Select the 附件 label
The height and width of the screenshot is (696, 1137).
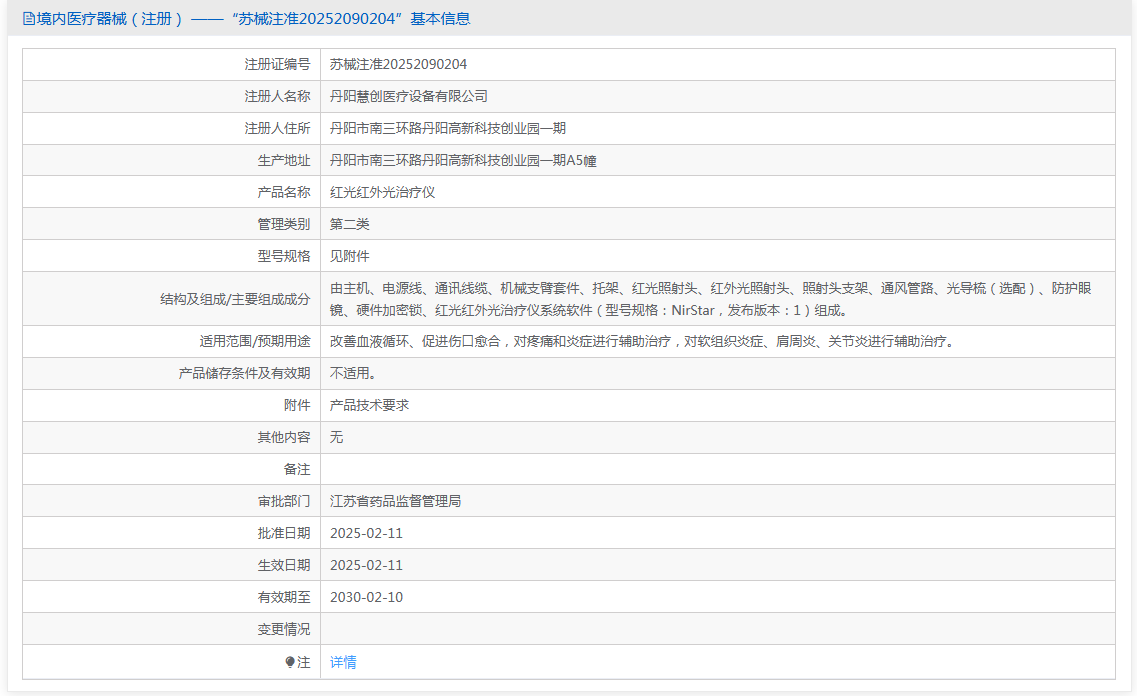tap(297, 405)
